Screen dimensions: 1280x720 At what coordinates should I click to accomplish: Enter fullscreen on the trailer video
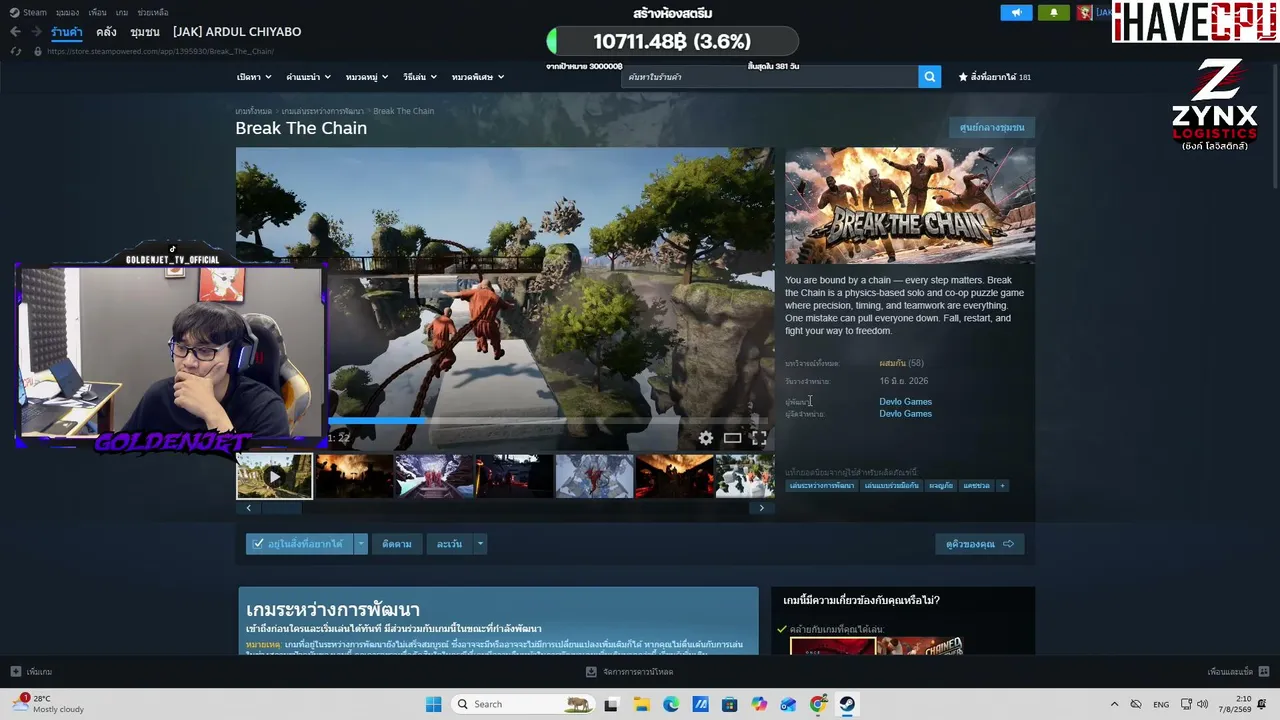coord(759,438)
